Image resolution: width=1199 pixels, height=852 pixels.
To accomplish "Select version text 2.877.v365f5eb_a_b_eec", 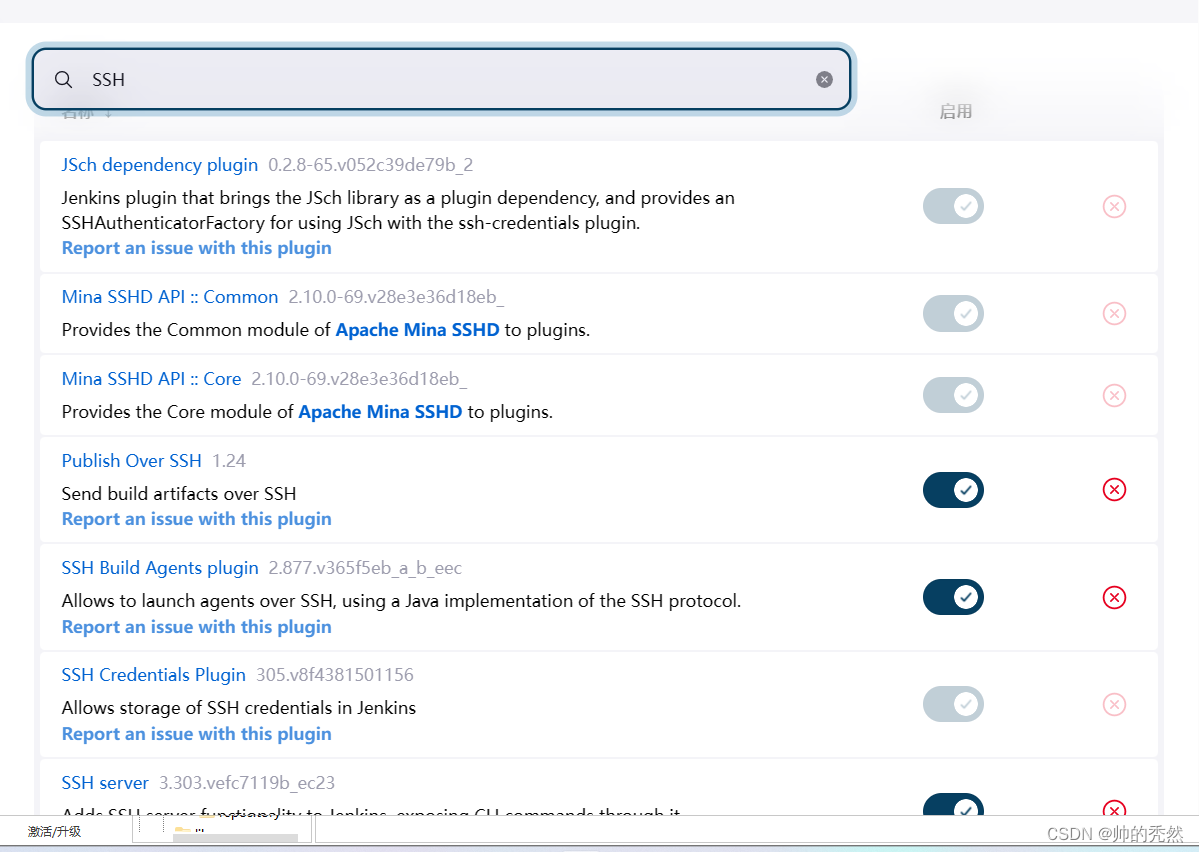I will 366,568.
